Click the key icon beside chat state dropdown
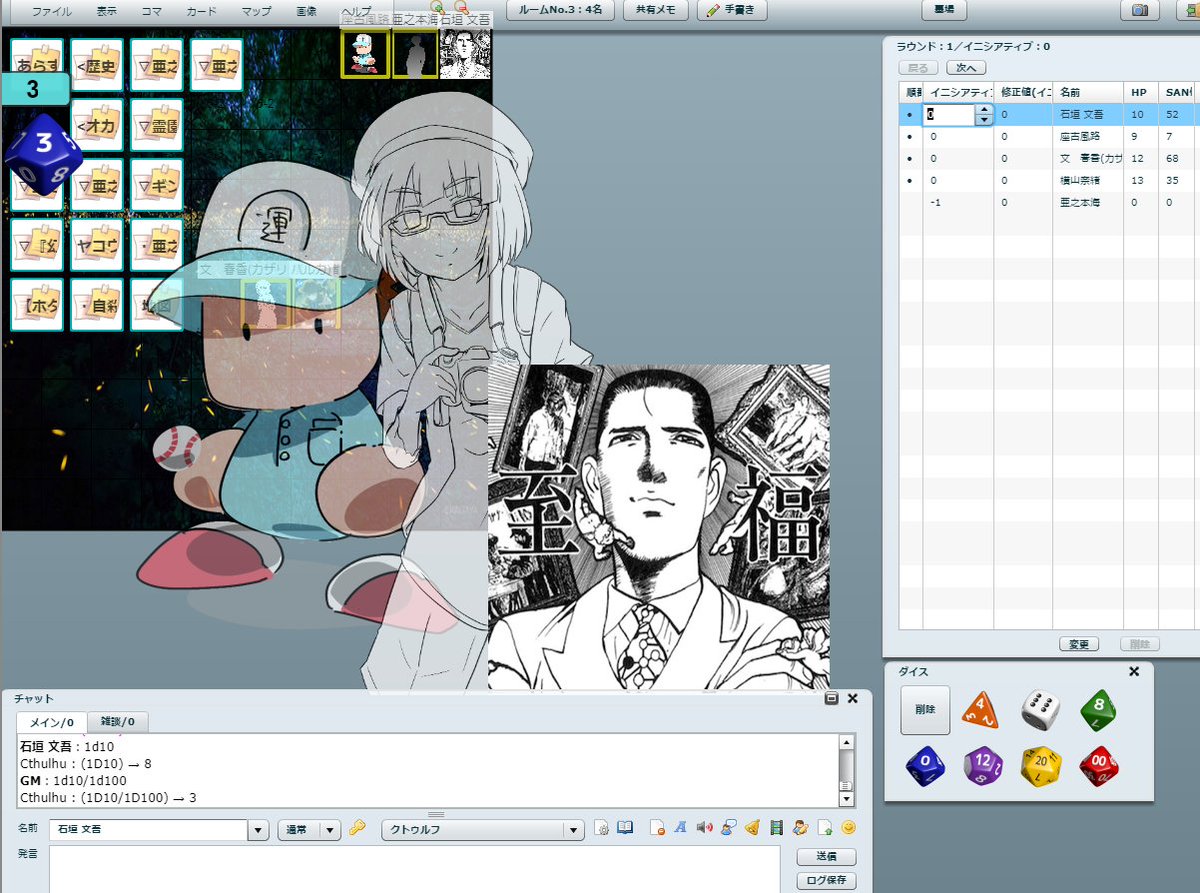Image resolution: width=1200 pixels, height=893 pixels. pos(357,829)
